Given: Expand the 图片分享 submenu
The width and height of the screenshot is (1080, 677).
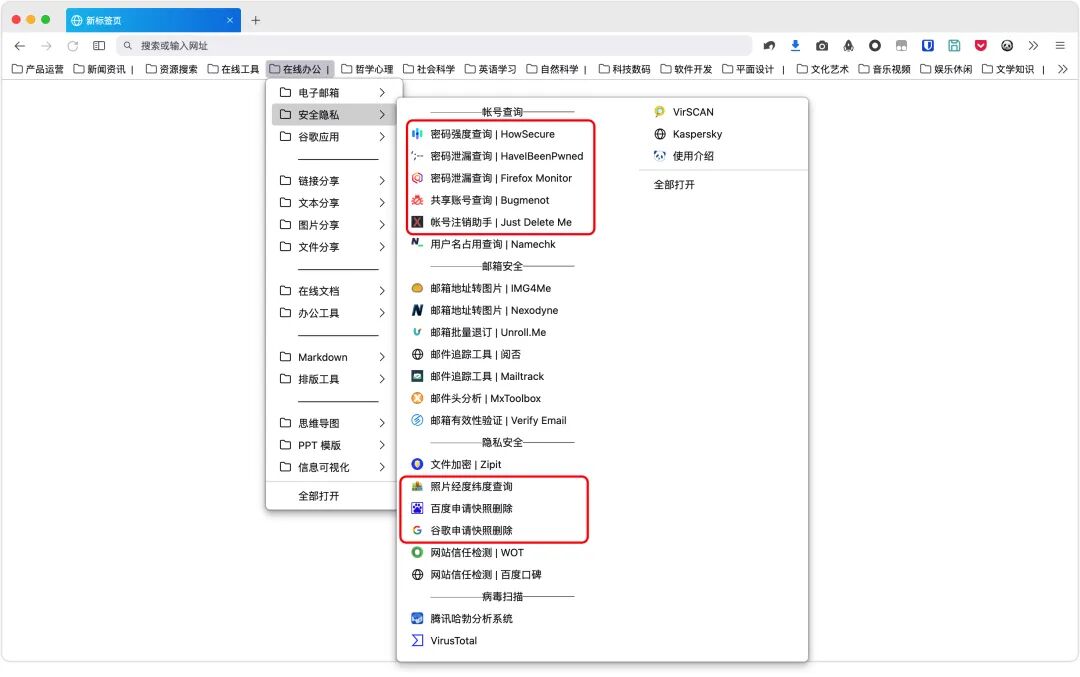Looking at the screenshot, I should [334, 225].
